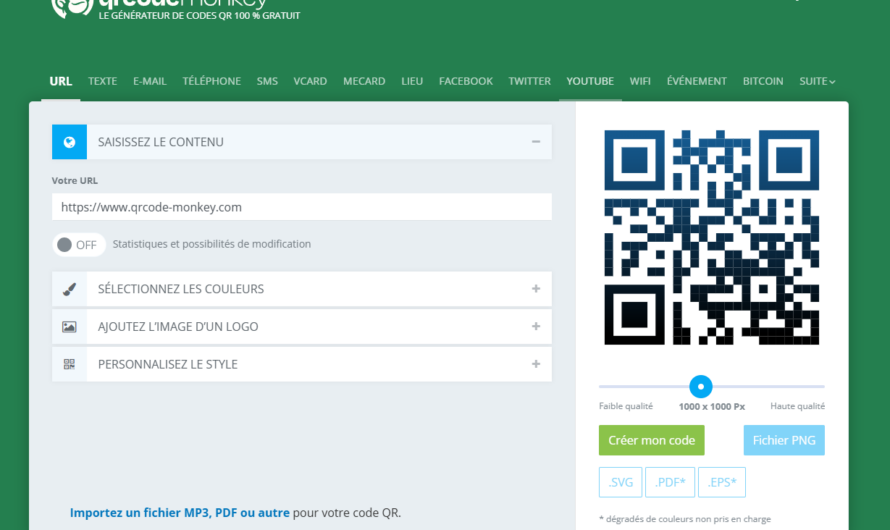The image size is (890, 530).
Task: Open the SUITE dropdown menu
Action: 817,81
